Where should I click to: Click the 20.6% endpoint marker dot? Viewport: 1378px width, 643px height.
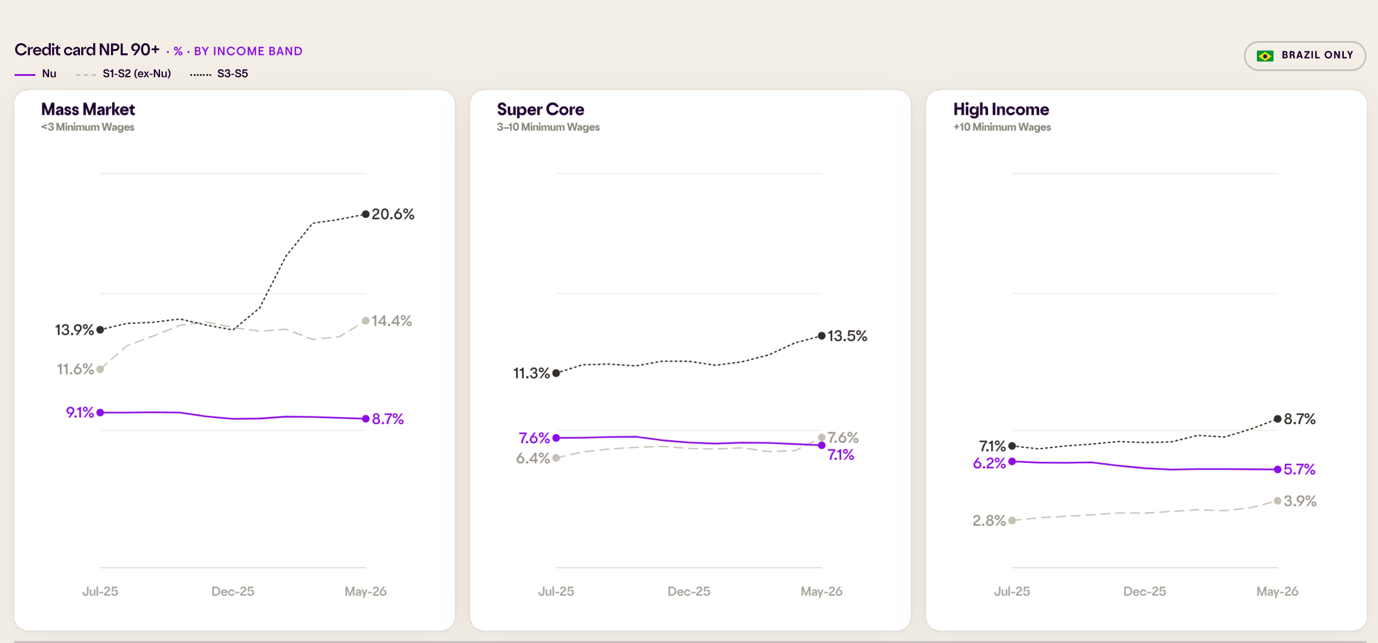366,214
